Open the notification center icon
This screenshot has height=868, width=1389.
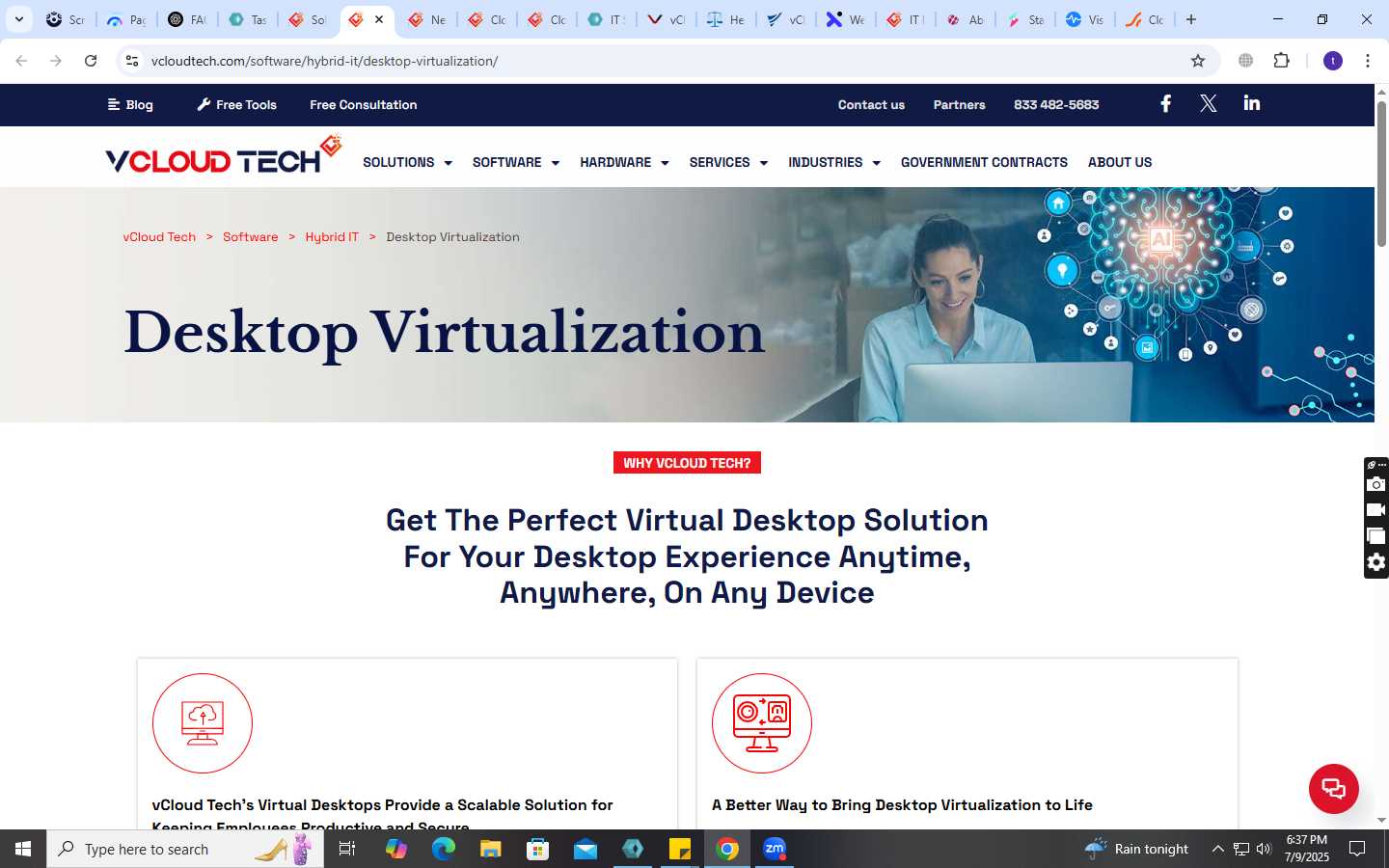click(x=1357, y=849)
